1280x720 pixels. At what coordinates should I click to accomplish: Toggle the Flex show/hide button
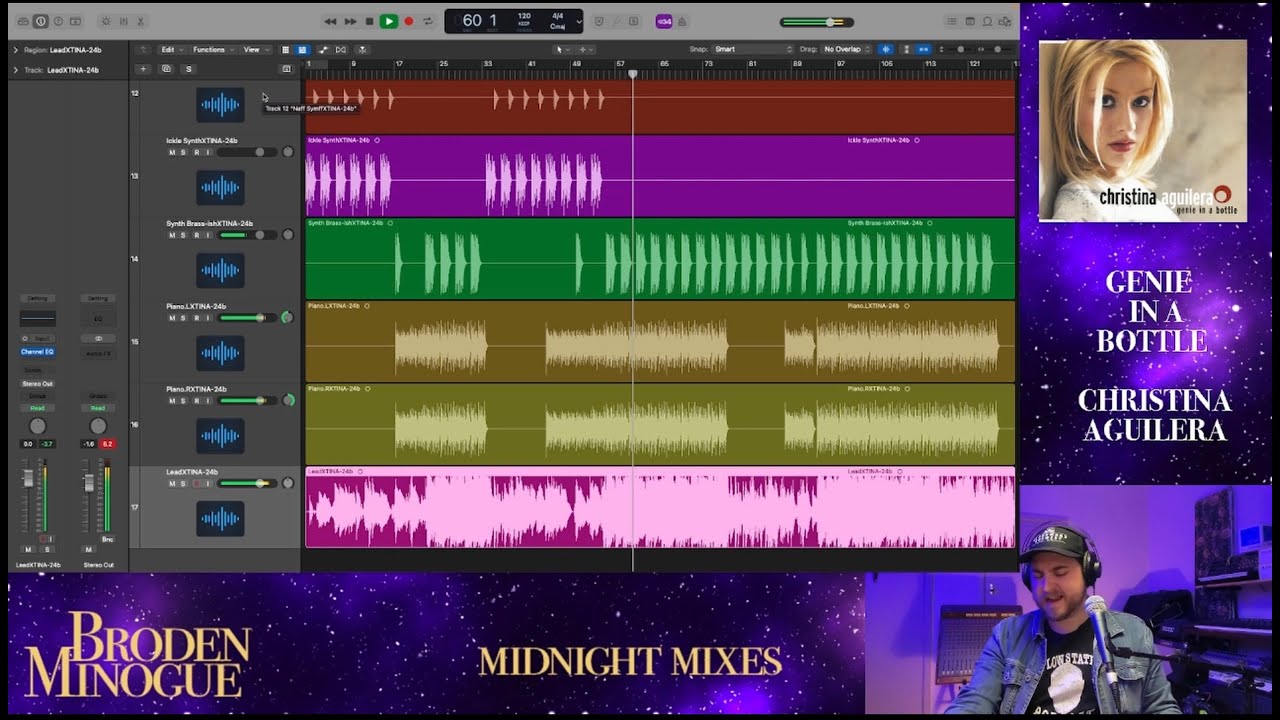[x=341, y=49]
